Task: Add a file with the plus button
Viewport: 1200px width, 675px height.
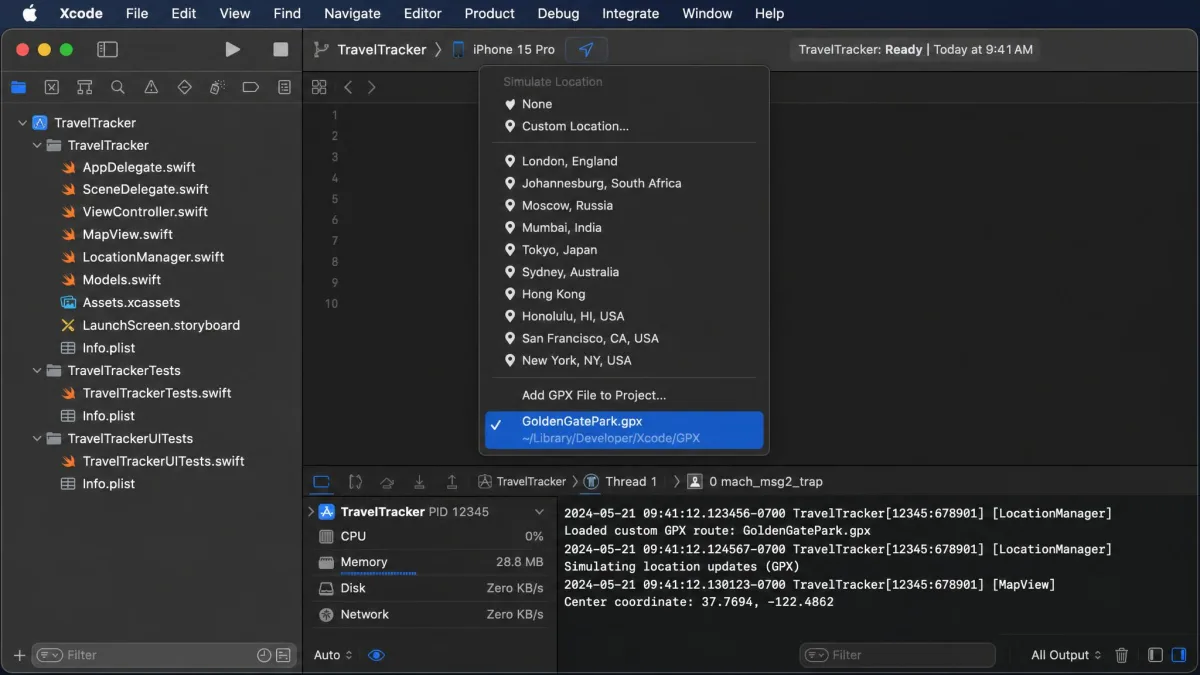Action: pyautogui.click(x=19, y=655)
